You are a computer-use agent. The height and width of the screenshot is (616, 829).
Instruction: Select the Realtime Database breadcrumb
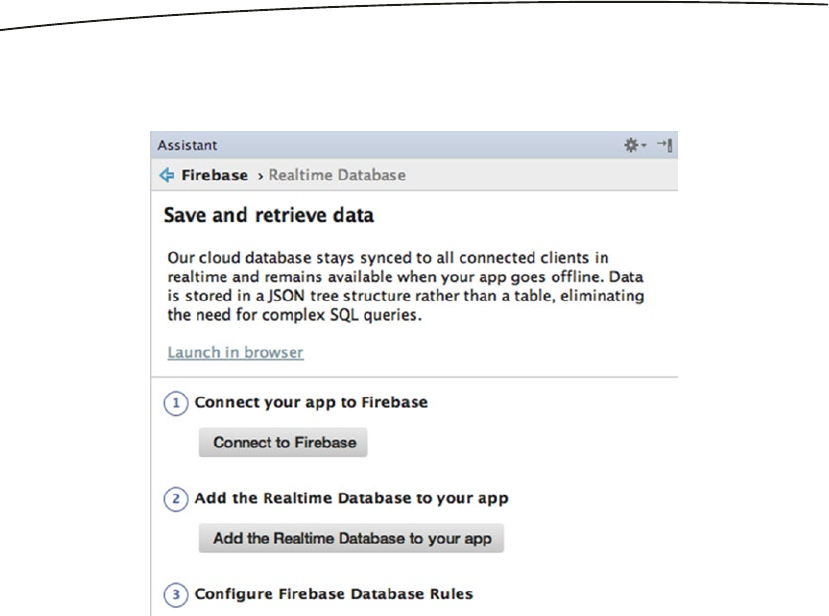(x=337, y=175)
